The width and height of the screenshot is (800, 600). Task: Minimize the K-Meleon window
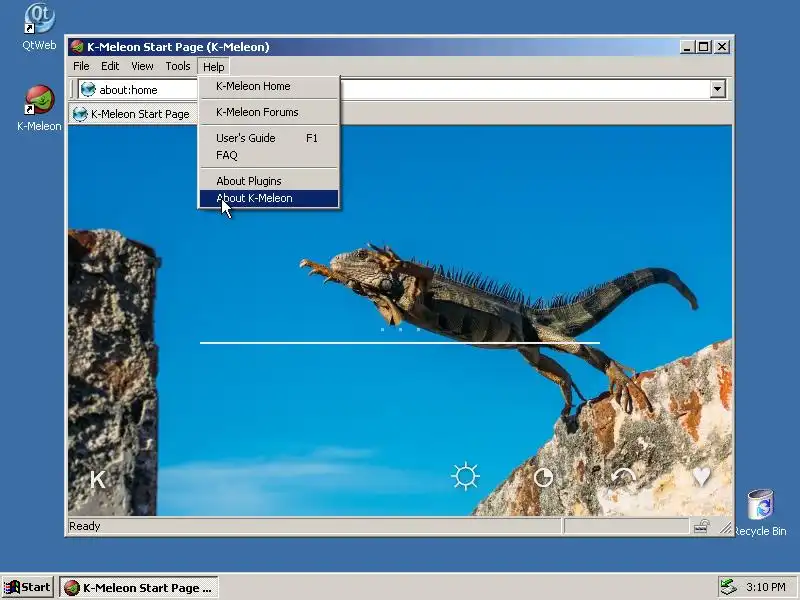click(x=687, y=47)
